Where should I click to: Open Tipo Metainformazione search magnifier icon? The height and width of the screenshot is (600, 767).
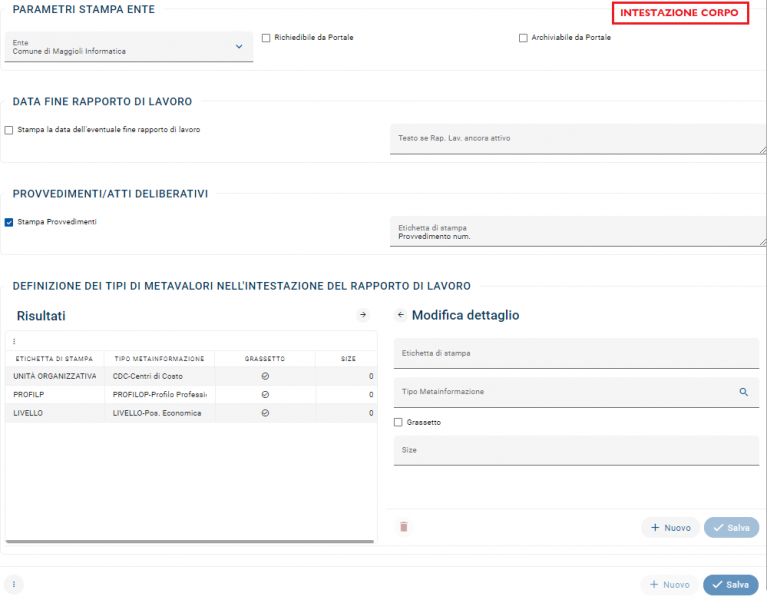pyautogui.click(x=744, y=392)
